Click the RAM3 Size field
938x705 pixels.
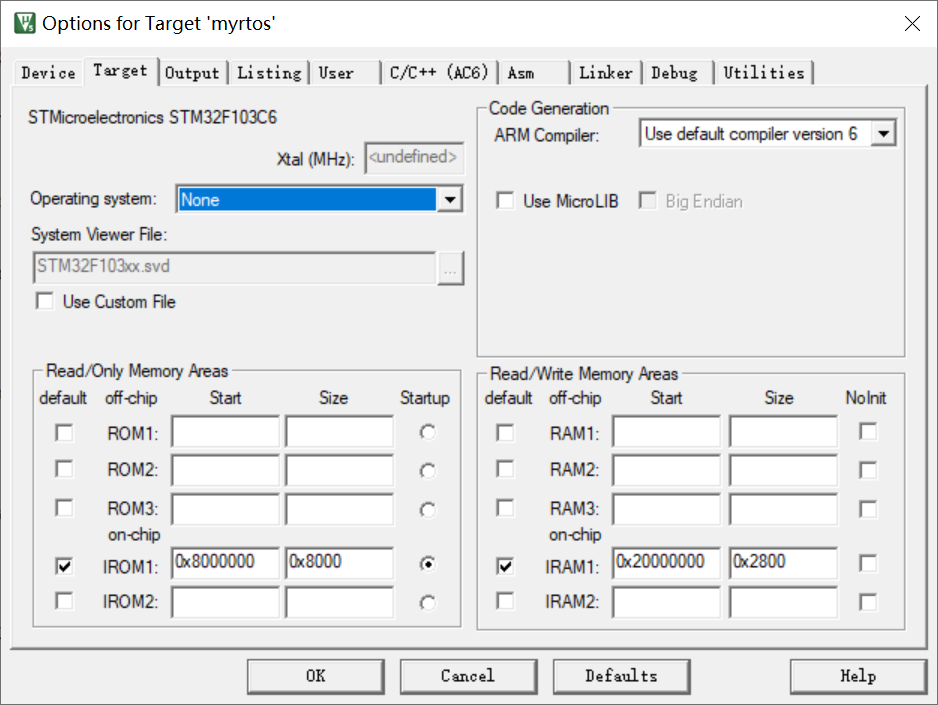tap(783, 509)
